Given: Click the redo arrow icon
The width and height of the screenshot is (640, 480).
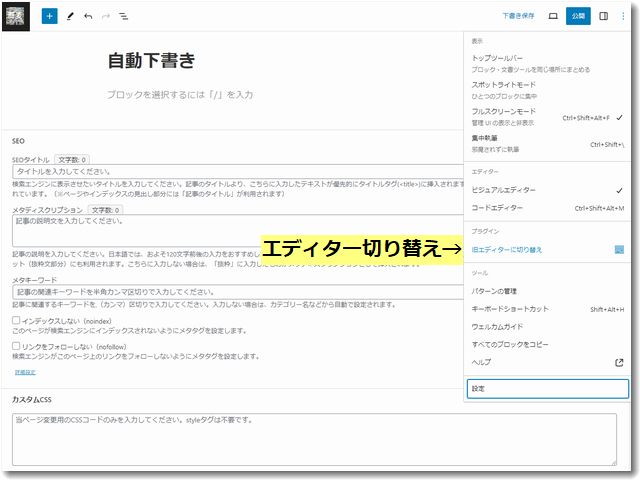Looking at the screenshot, I should click(106, 17).
